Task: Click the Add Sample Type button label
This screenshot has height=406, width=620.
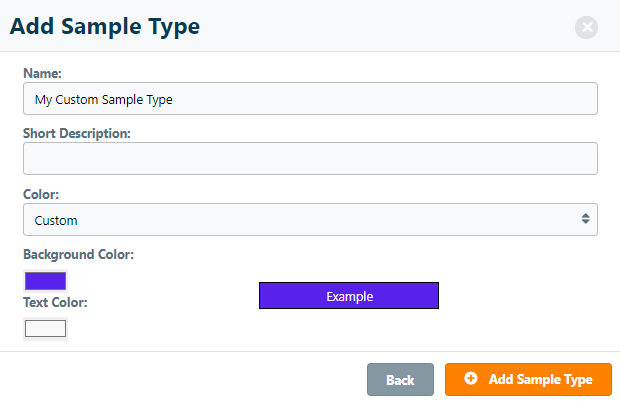Action: point(541,380)
